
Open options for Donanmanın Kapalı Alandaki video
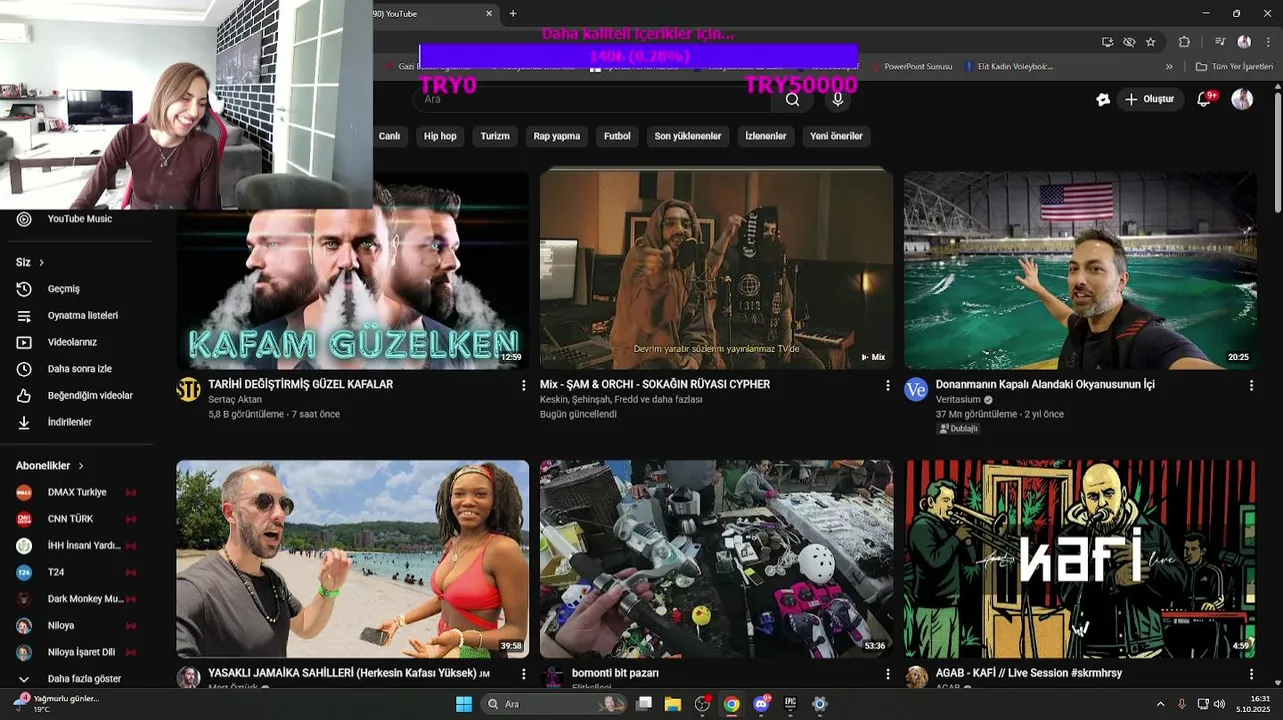(x=1251, y=385)
